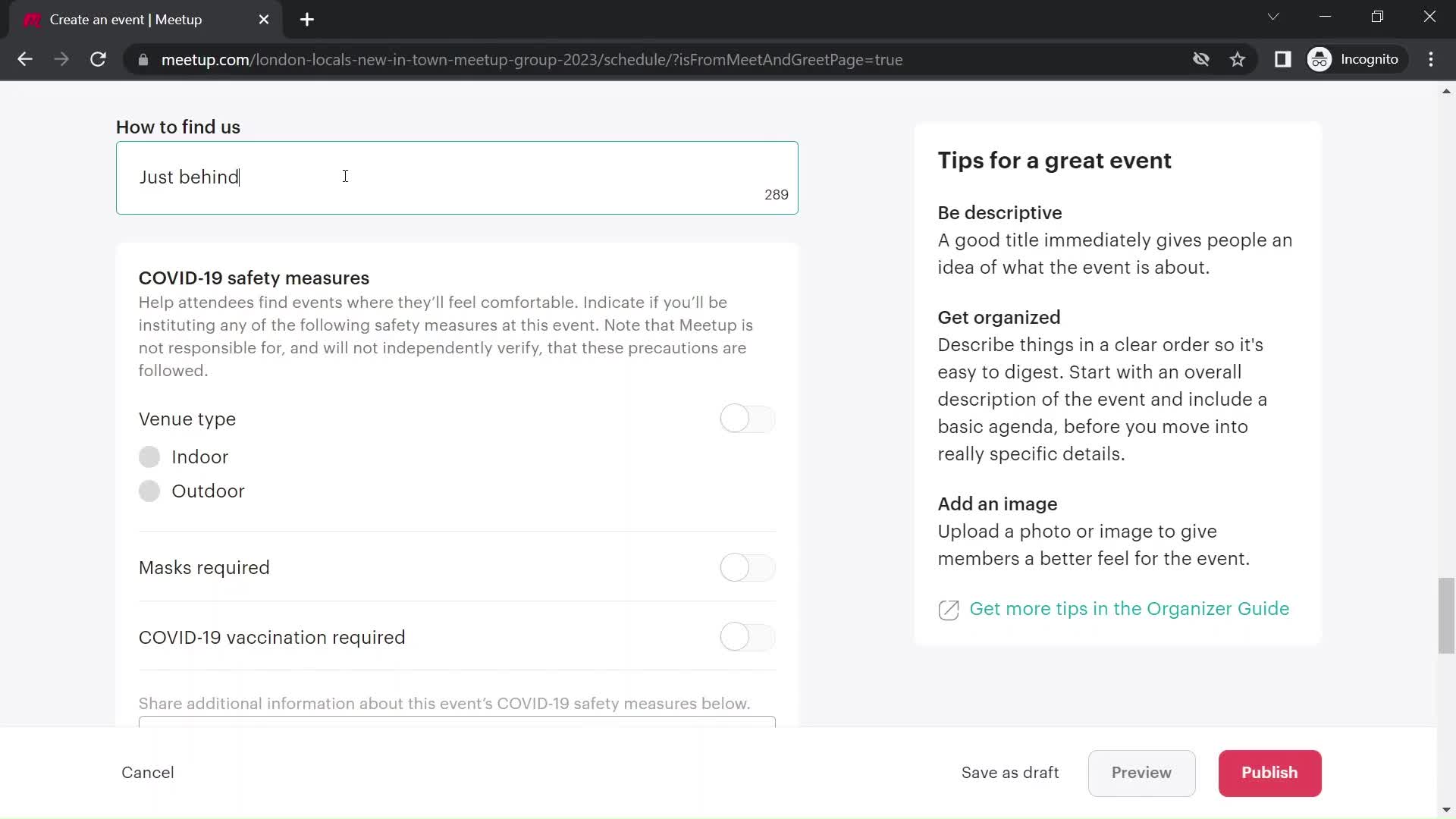
Task: Click the Incognito profile icon
Action: click(1322, 59)
